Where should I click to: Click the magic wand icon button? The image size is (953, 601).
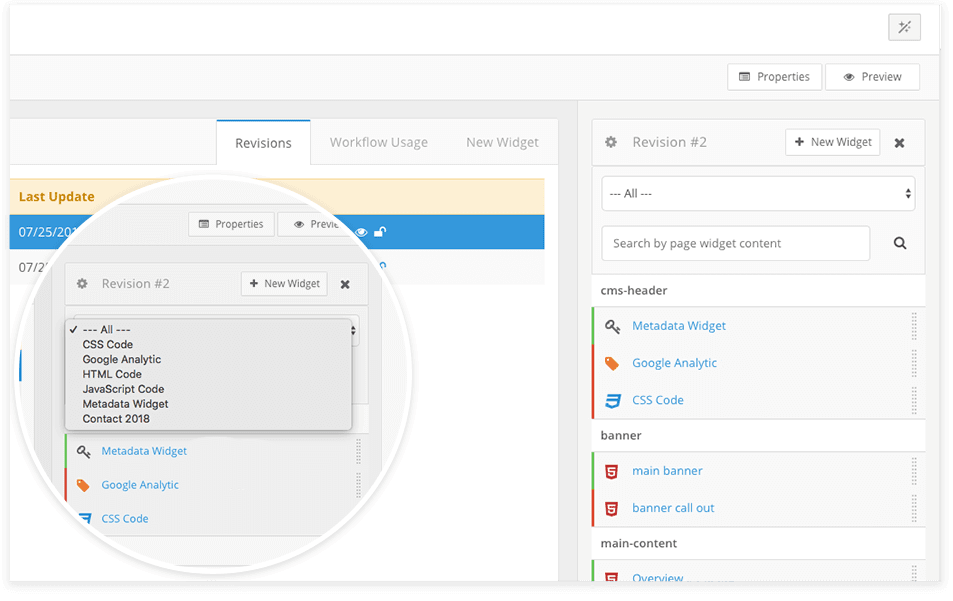pos(904,27)
